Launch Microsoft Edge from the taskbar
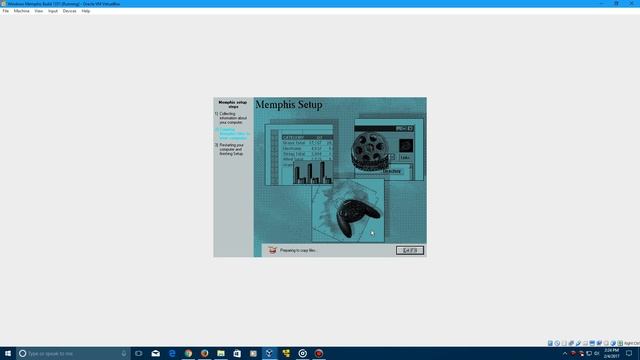 click(x=172, y=353)
